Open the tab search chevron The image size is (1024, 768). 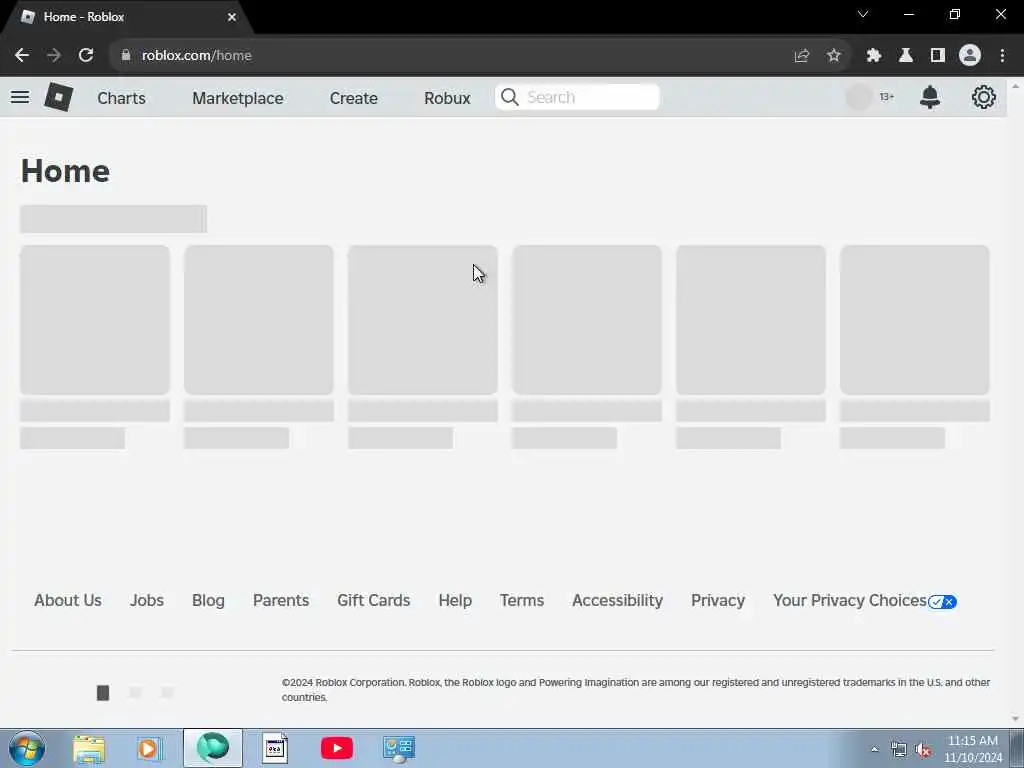pyautogui.click(x=863, y=14)
